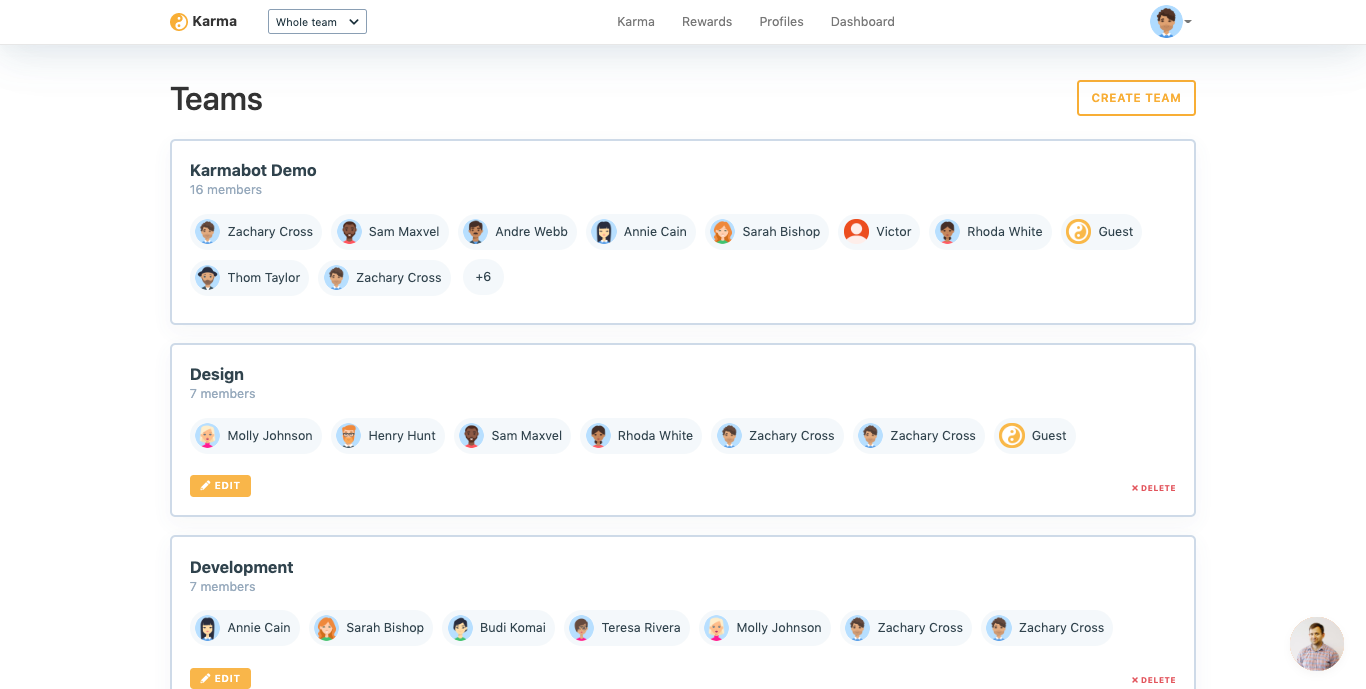This screenshot has height=689, width=1366.
Task: Select Teresa Rivera member chip name
Action: pyautogui.click(x=641, y=628)
